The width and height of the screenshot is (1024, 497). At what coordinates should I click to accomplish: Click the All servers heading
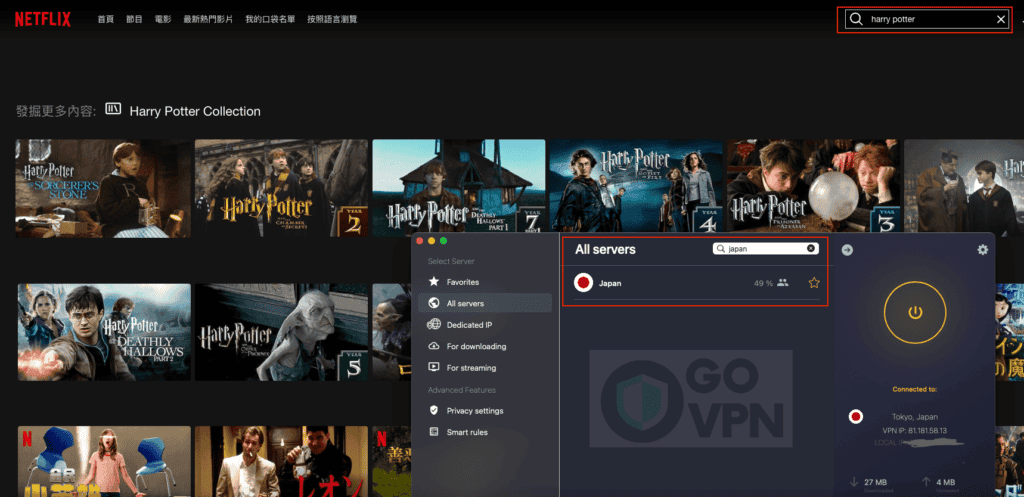pyautogui.click(x=605, y=249)
